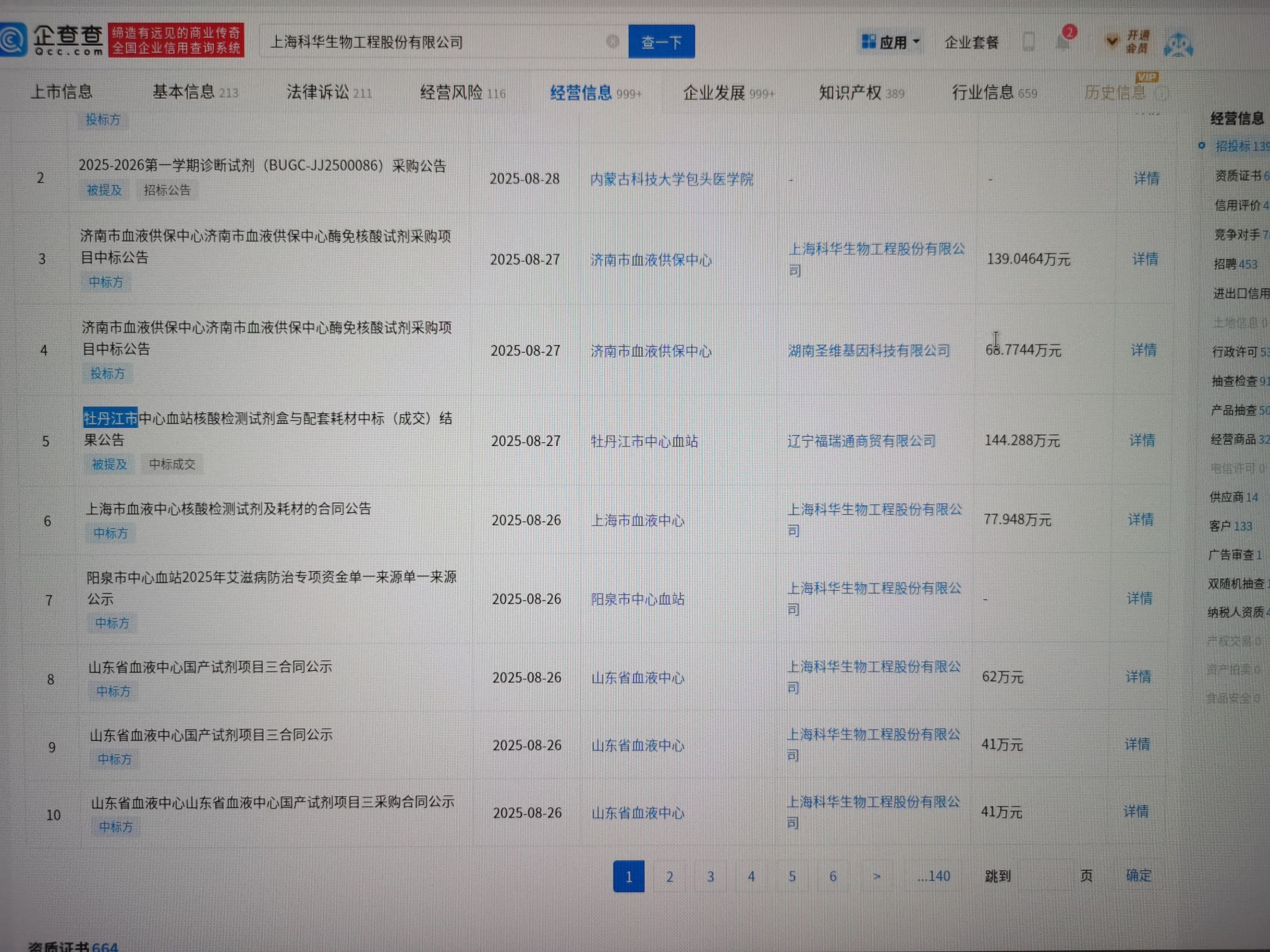Clear the search box with the X icon
1270x952 pixels.
tap(613, 42)
